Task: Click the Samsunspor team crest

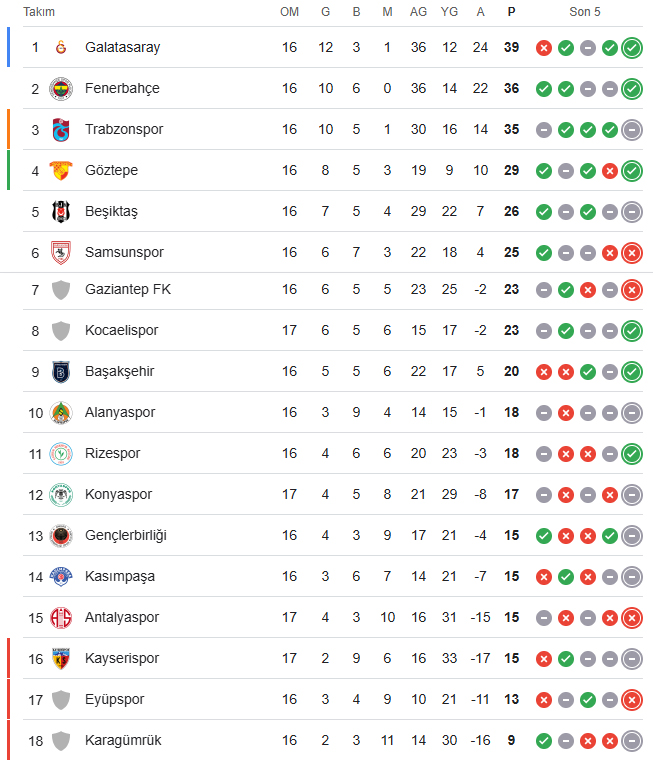Action: (x=61, y=253)
